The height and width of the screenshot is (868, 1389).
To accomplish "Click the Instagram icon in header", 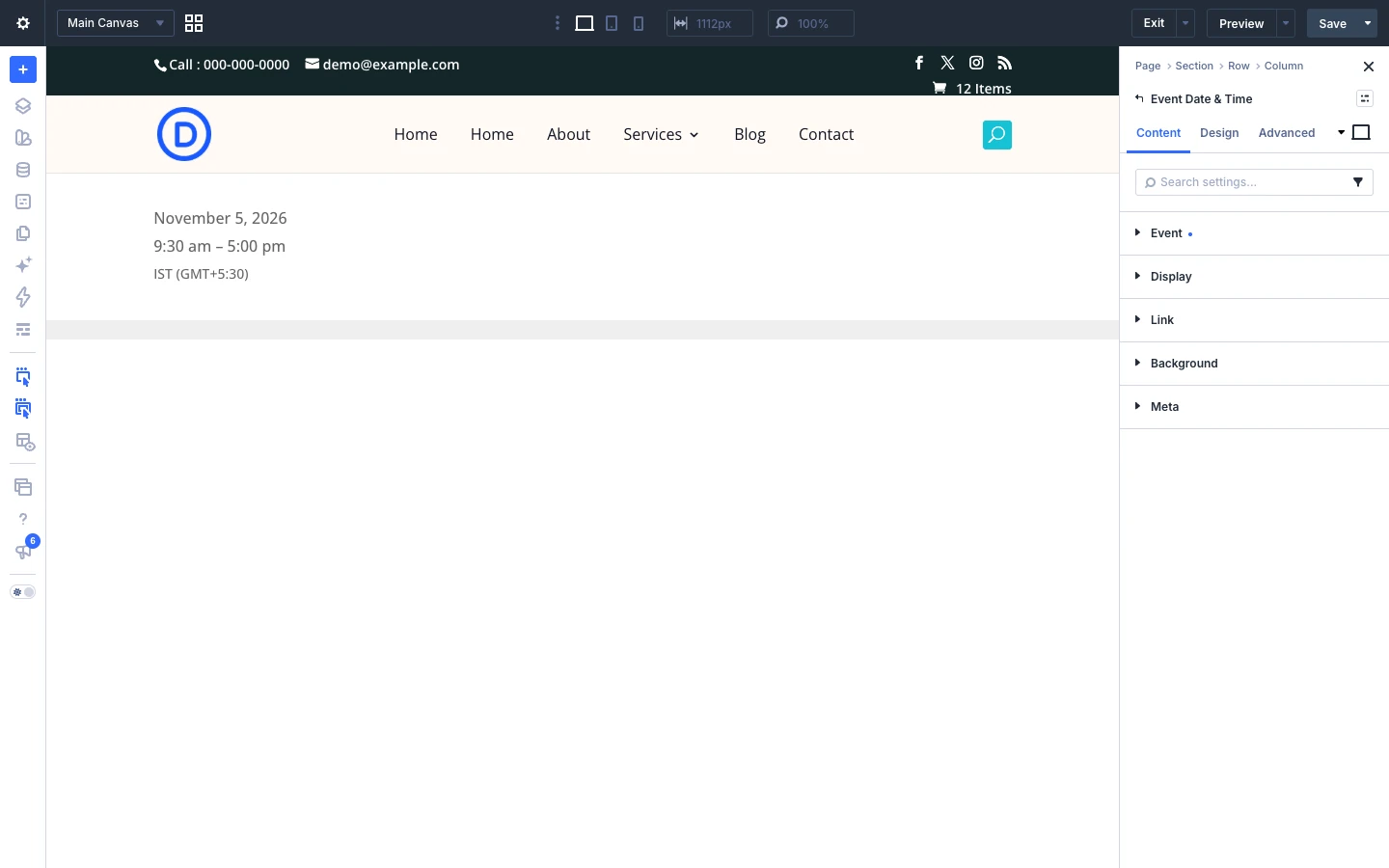I will (x=976, y=63).
